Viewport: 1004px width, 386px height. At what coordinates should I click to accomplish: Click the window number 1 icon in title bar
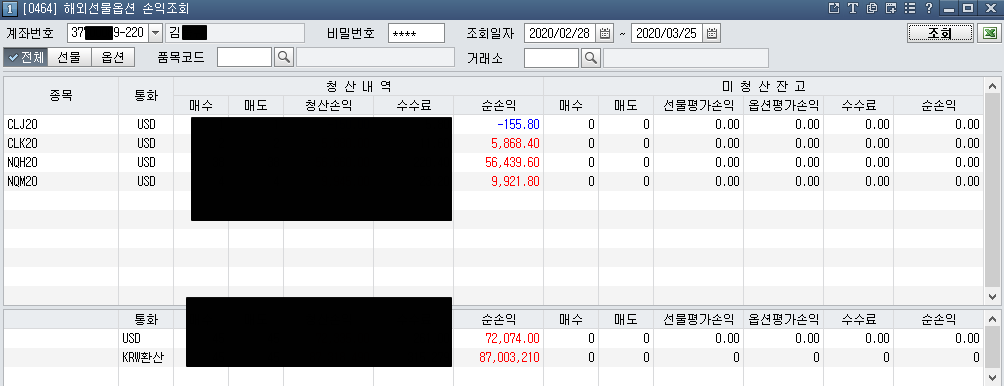click(x=10, y=8)
